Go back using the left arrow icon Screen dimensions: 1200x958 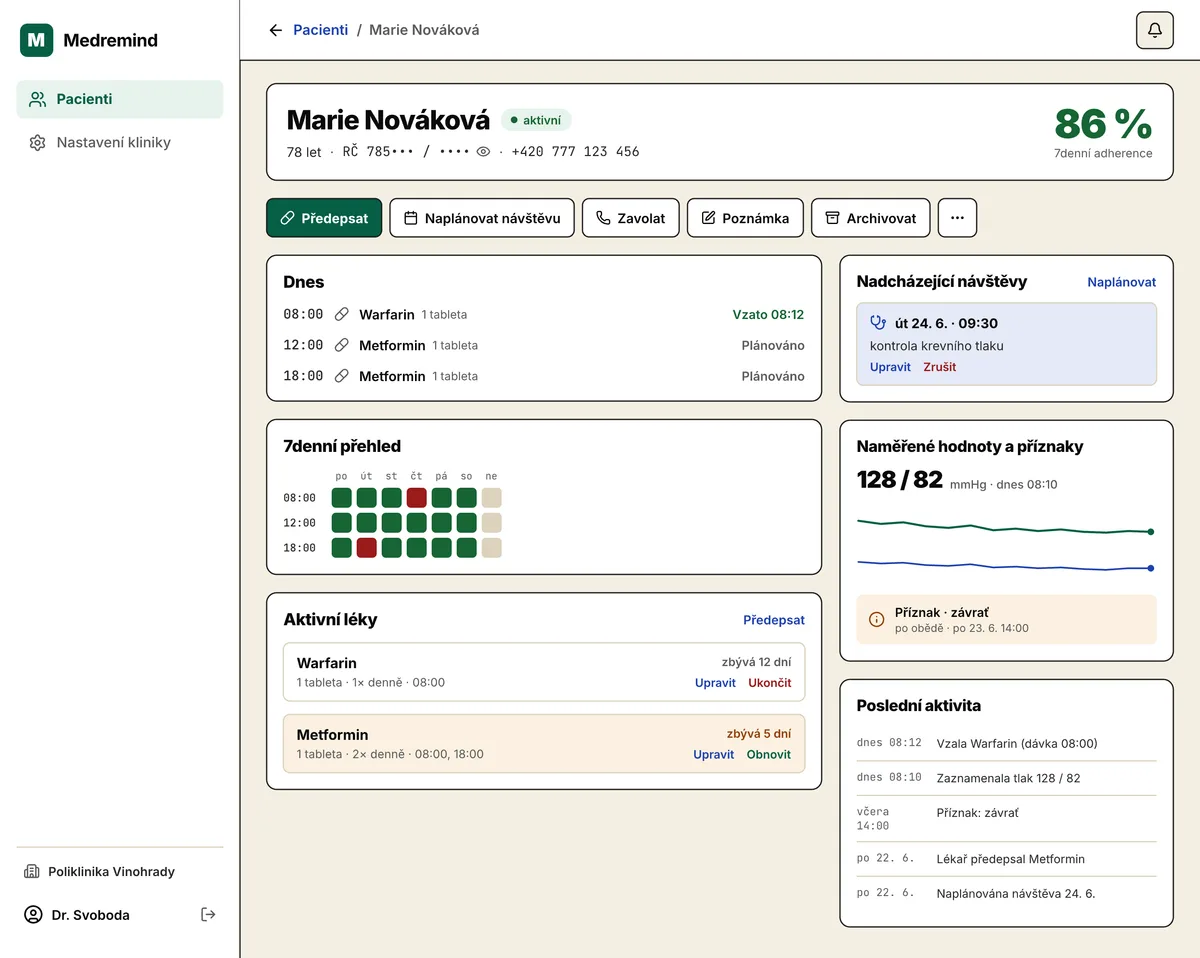[x=276, y=30]
